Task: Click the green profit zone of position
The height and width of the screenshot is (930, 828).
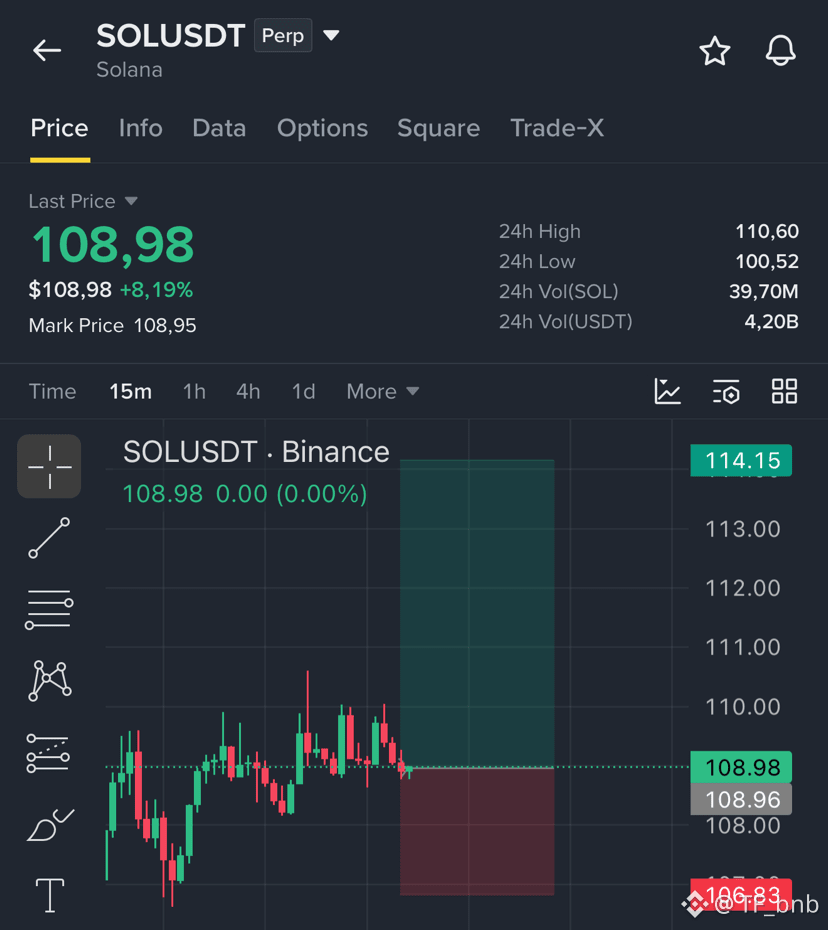Action: pyautogui.click(x=477, y=613)
